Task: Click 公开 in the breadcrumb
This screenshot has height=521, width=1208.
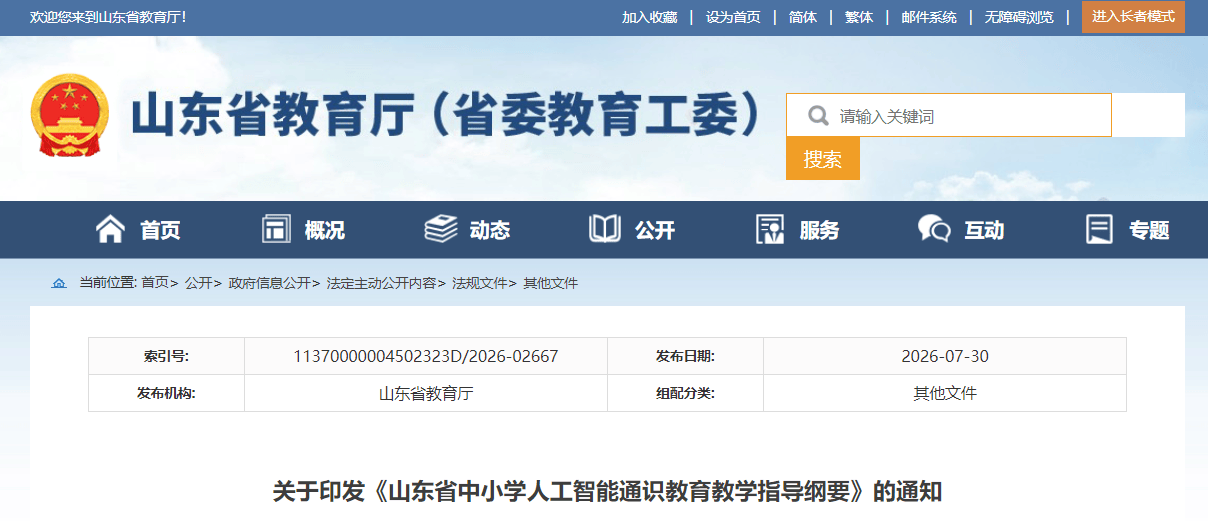Action: click(199, 283)
